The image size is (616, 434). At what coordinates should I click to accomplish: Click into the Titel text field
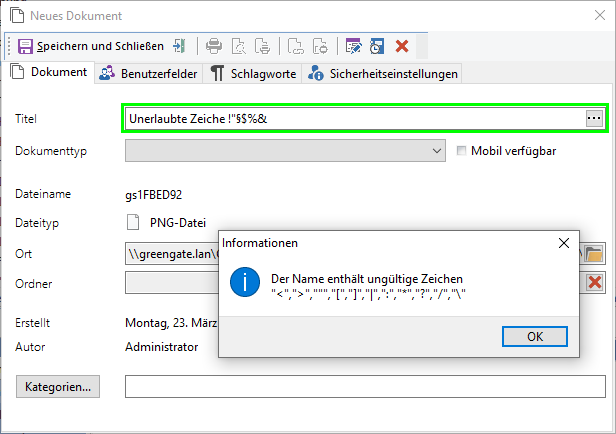pos(355,119)
